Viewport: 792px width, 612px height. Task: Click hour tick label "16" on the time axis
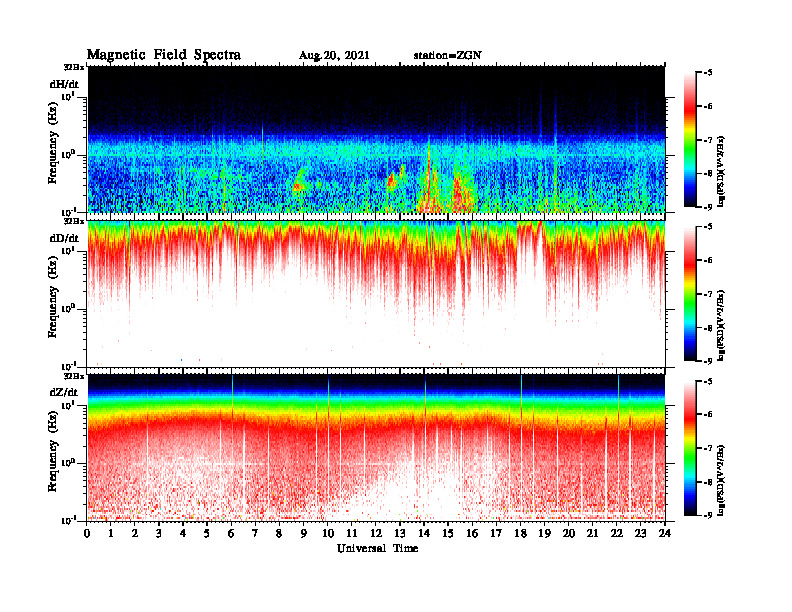[x=472, y=533]
